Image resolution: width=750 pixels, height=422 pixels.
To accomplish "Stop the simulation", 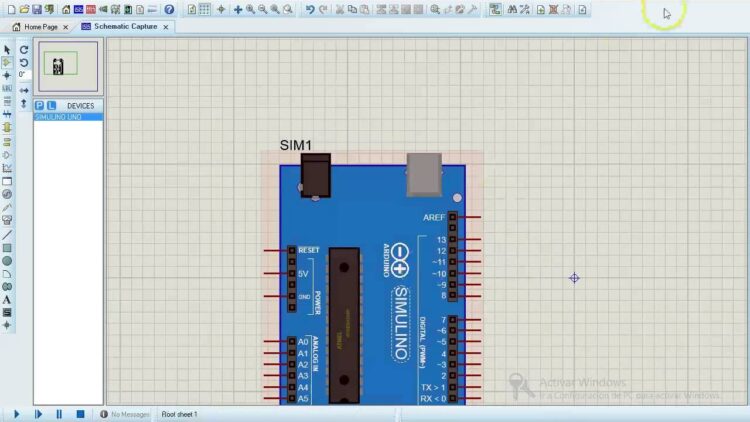I will point(80,414).
